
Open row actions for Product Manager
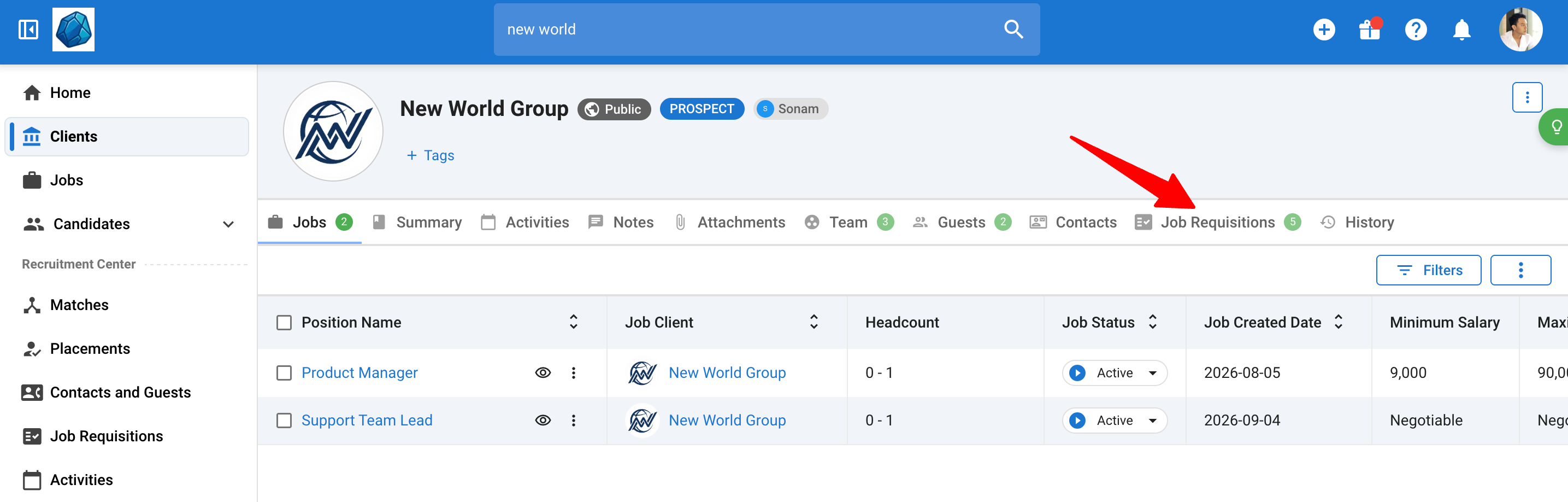tap(574, 373)
